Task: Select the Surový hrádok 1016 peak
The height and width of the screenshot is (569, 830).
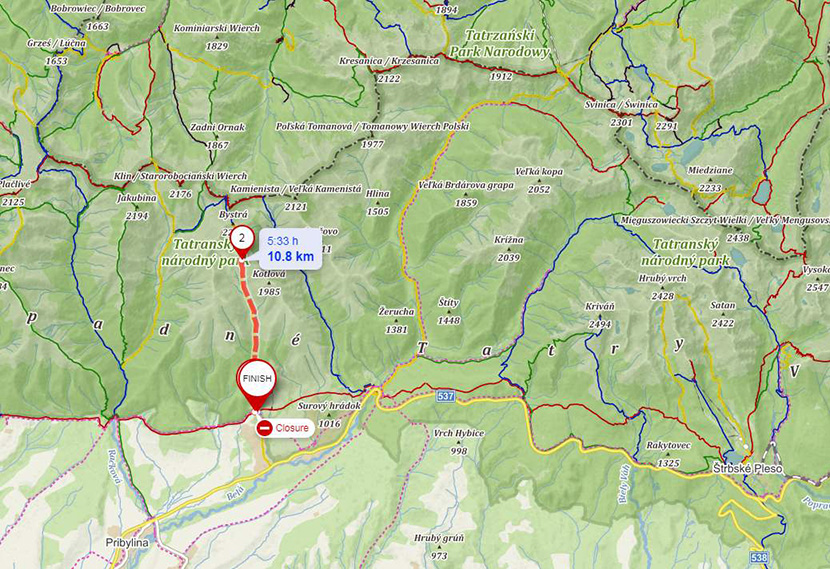Action: coord(329,414)
